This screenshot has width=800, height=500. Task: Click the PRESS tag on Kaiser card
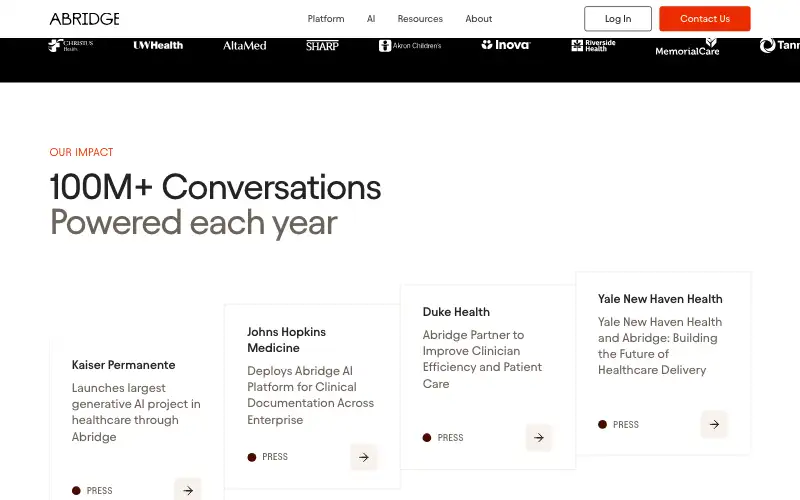(92, 491)
